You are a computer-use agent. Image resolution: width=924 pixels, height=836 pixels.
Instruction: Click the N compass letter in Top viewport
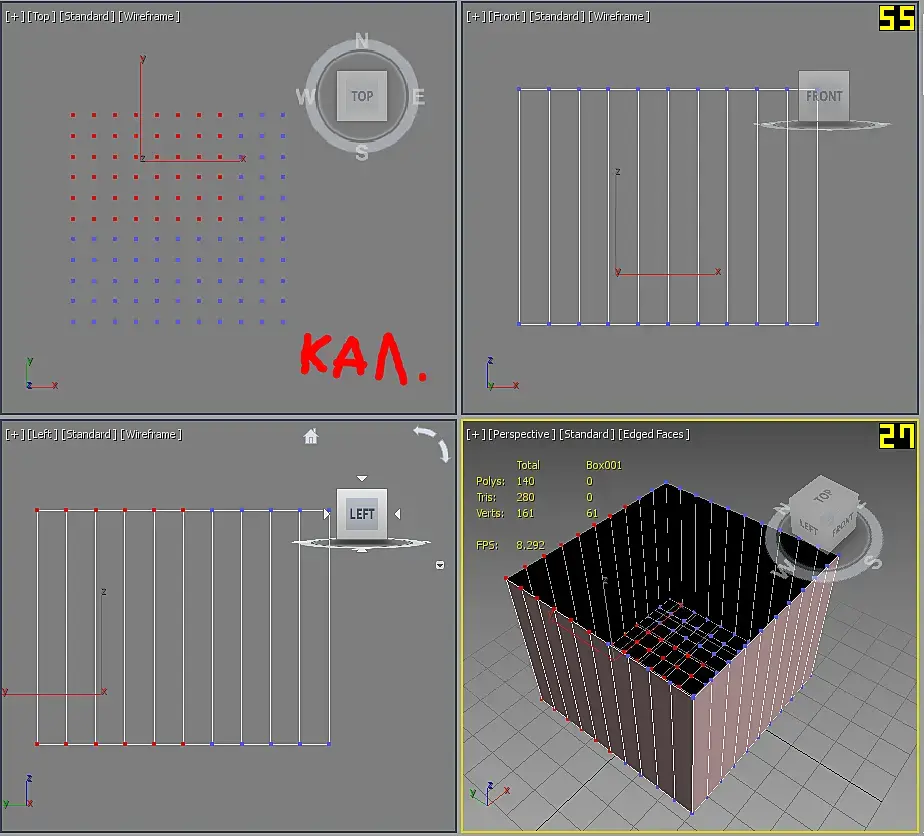pos(362,41)
